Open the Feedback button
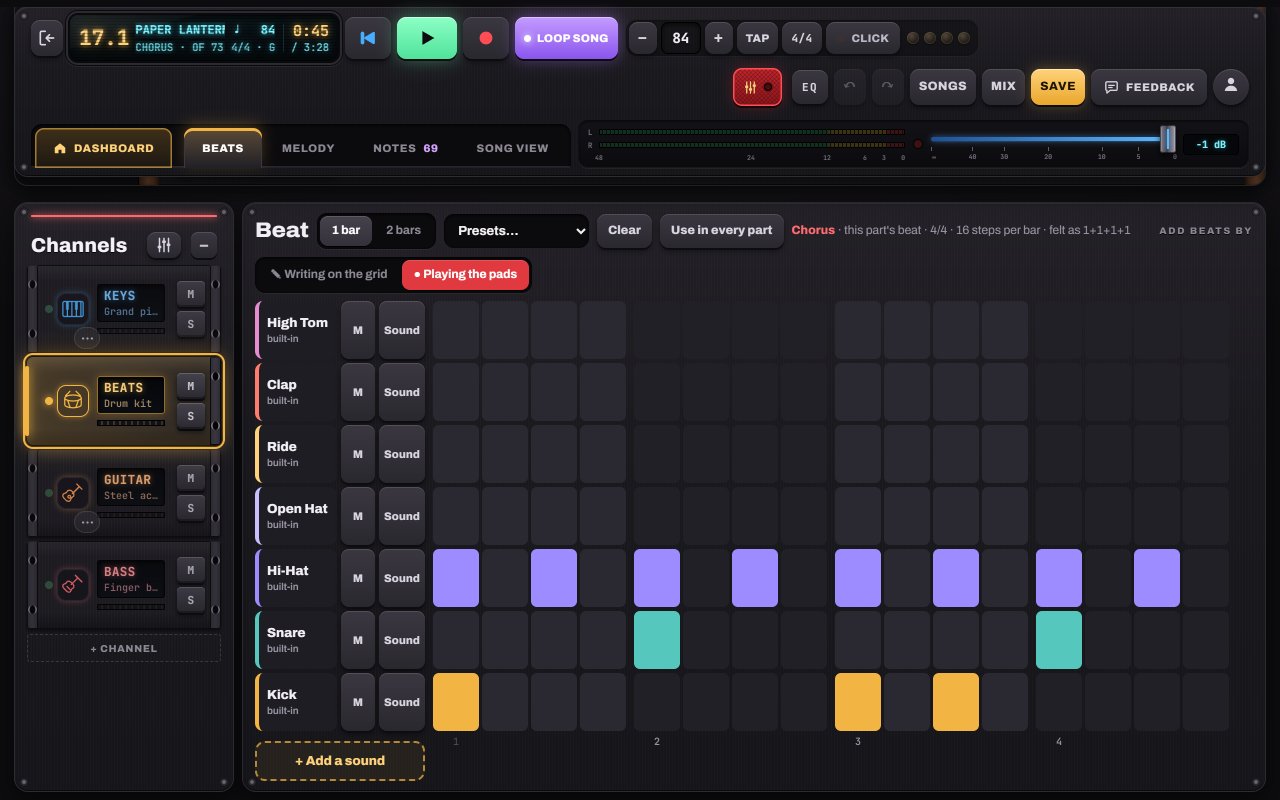The image size is (1280, 800). click(x=1149, y=87)
